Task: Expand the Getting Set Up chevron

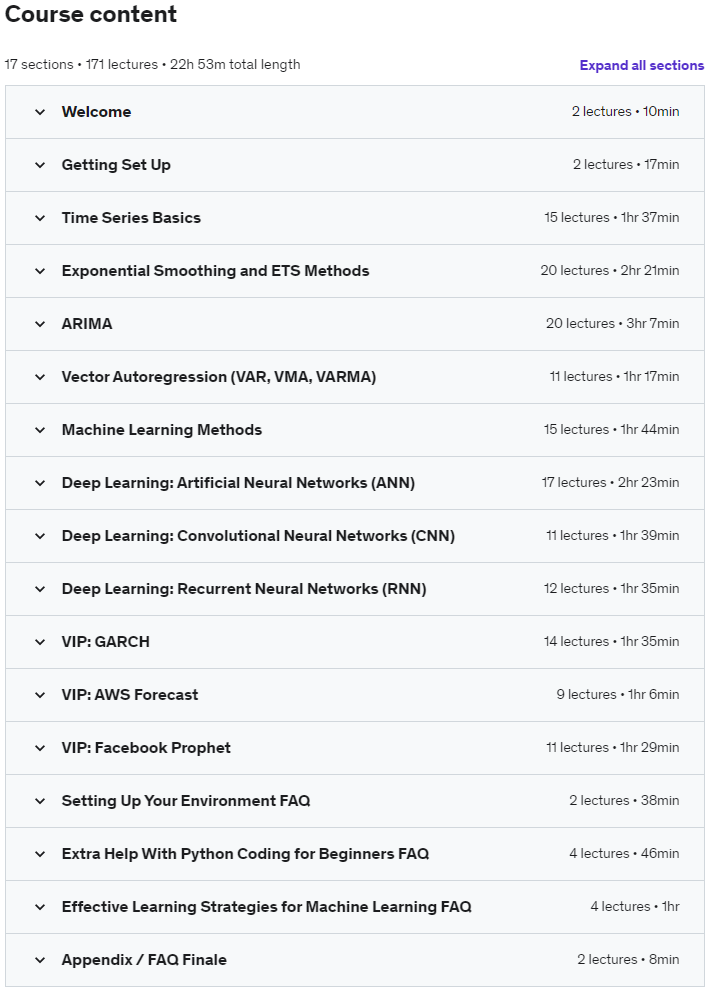Action: pyautogui.click(x=40, y=165)
